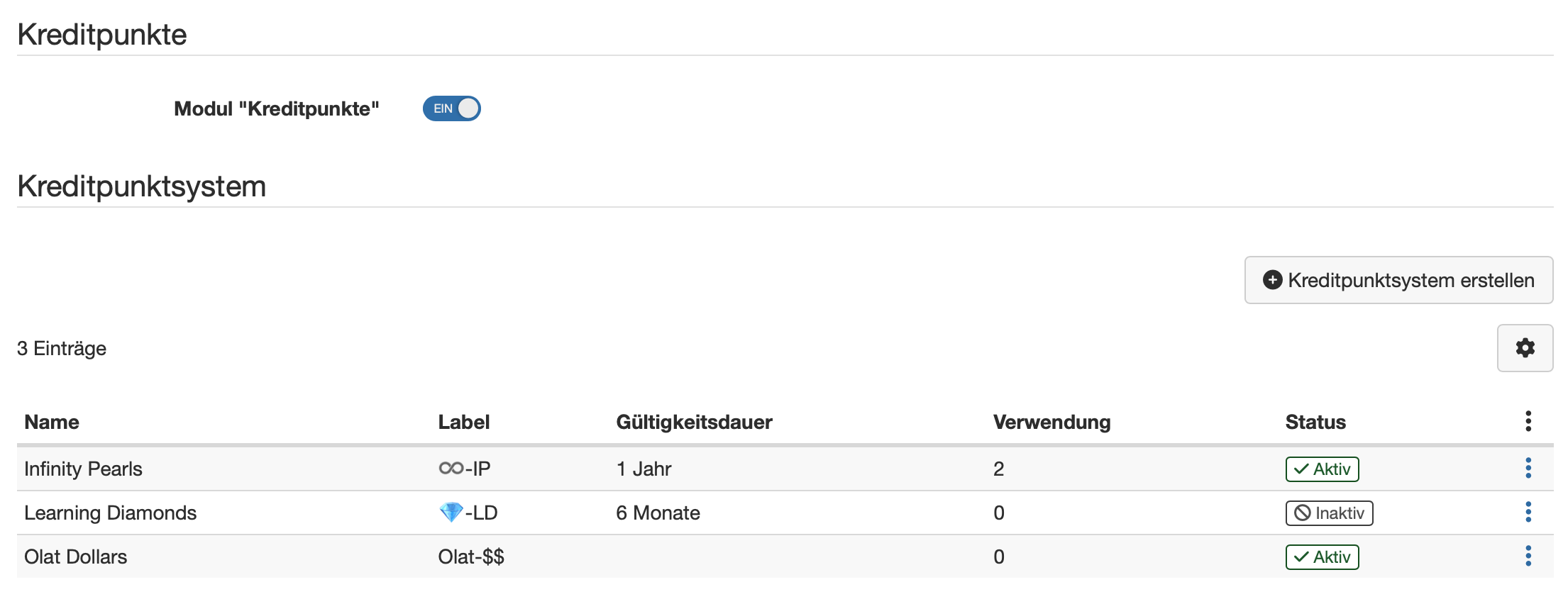Click the plus icon on Kreditpunktsystem erstellen
This screenshot has width=1568, height=604.
coord(1274,280)
